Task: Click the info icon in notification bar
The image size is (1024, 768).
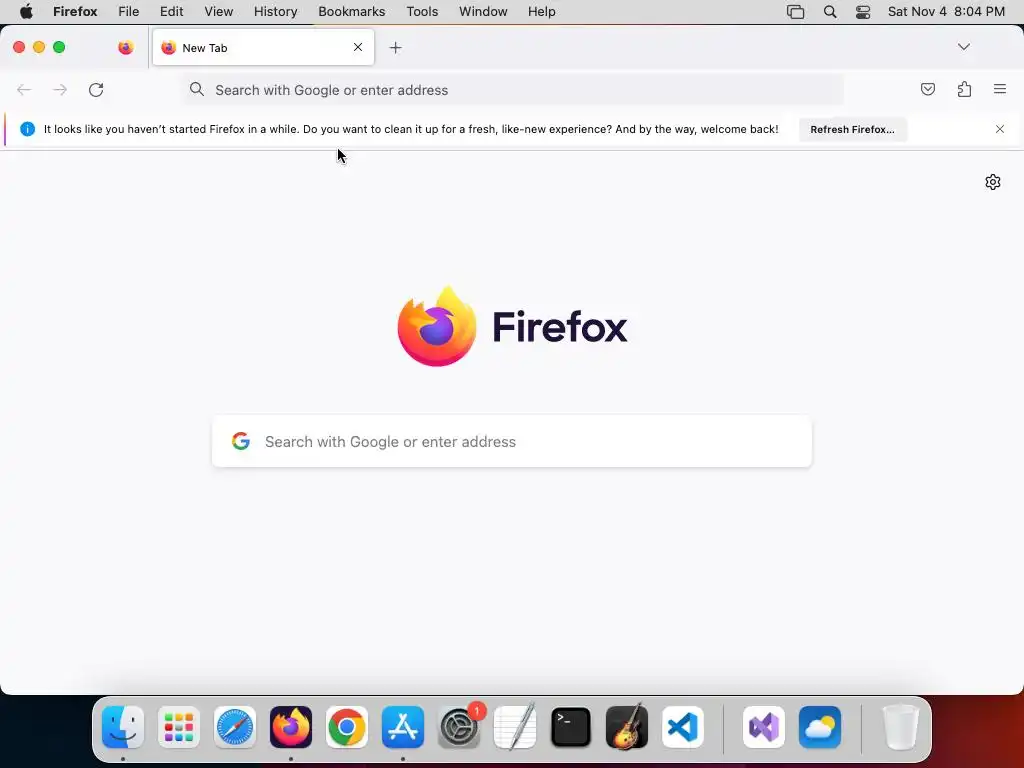Action: point(27,129)
